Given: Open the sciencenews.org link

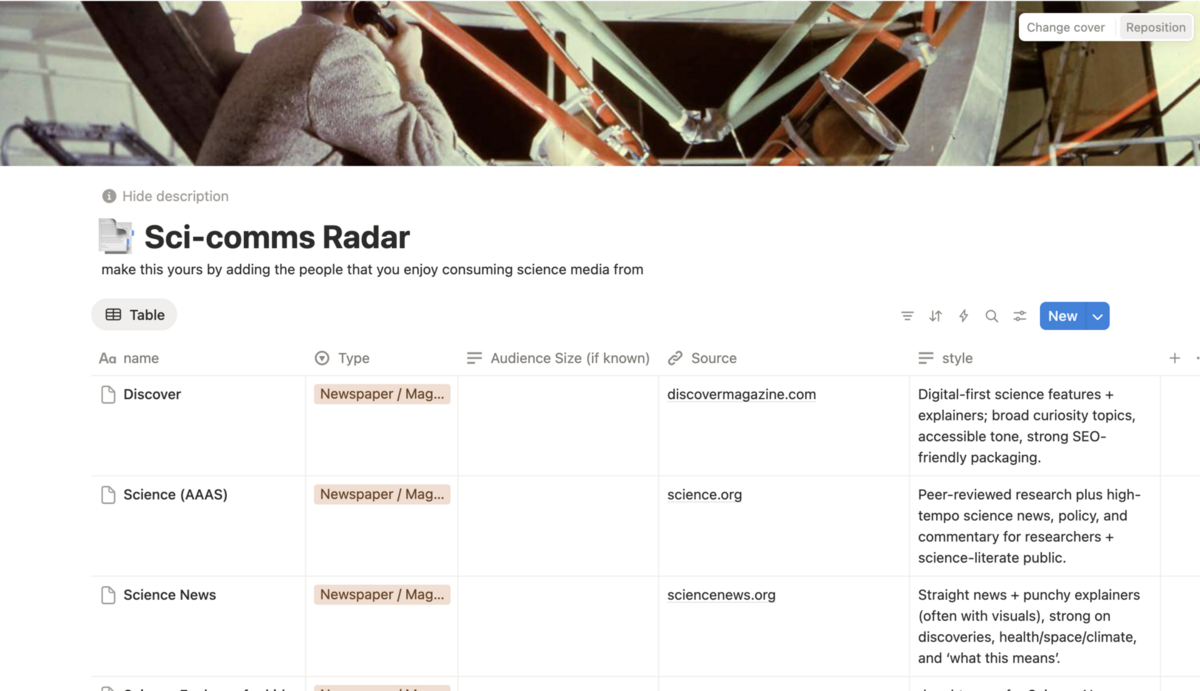Looking at the screenshot, I should coord(721,594).
